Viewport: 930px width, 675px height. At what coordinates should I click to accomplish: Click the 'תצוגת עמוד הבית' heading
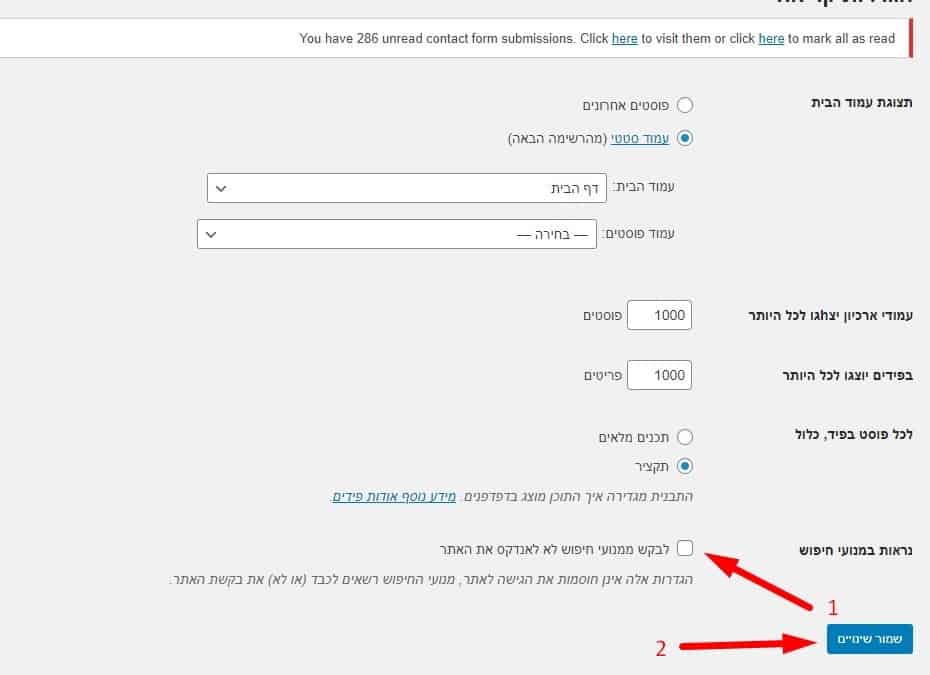[x=862, y=103]
